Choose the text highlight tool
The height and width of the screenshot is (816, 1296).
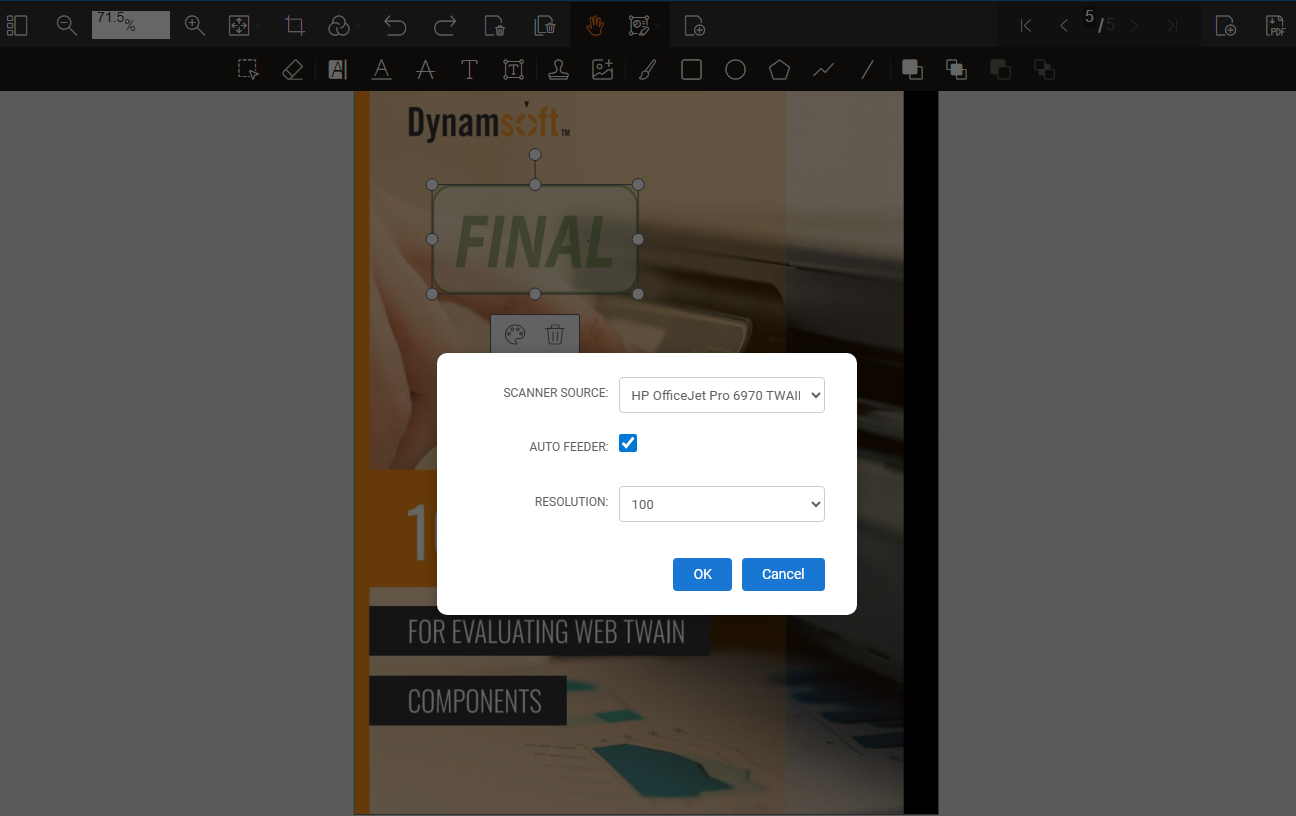coord(337,69)
